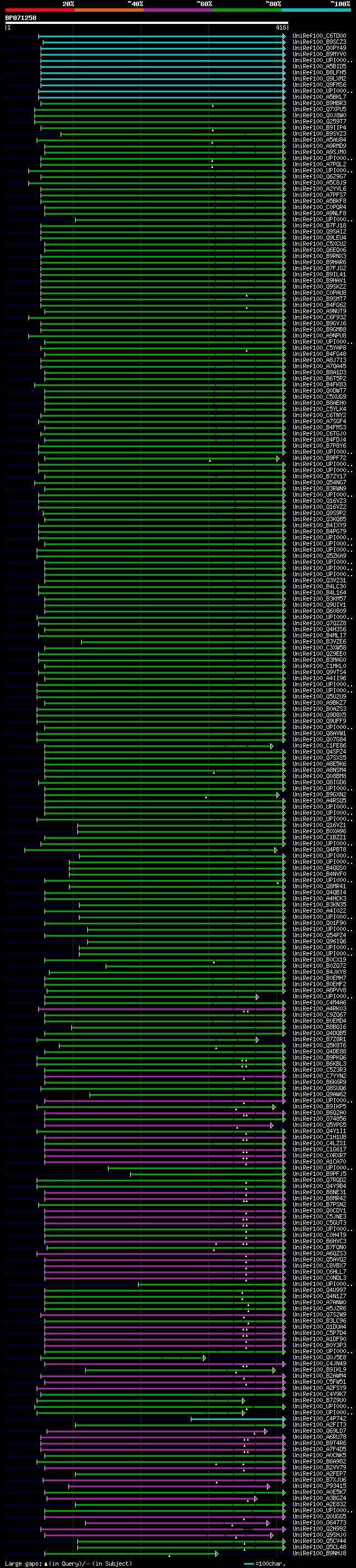Viewport: 356px width, 1568px height.
Task: Click the query end position 416
Action: click(280, 28)
